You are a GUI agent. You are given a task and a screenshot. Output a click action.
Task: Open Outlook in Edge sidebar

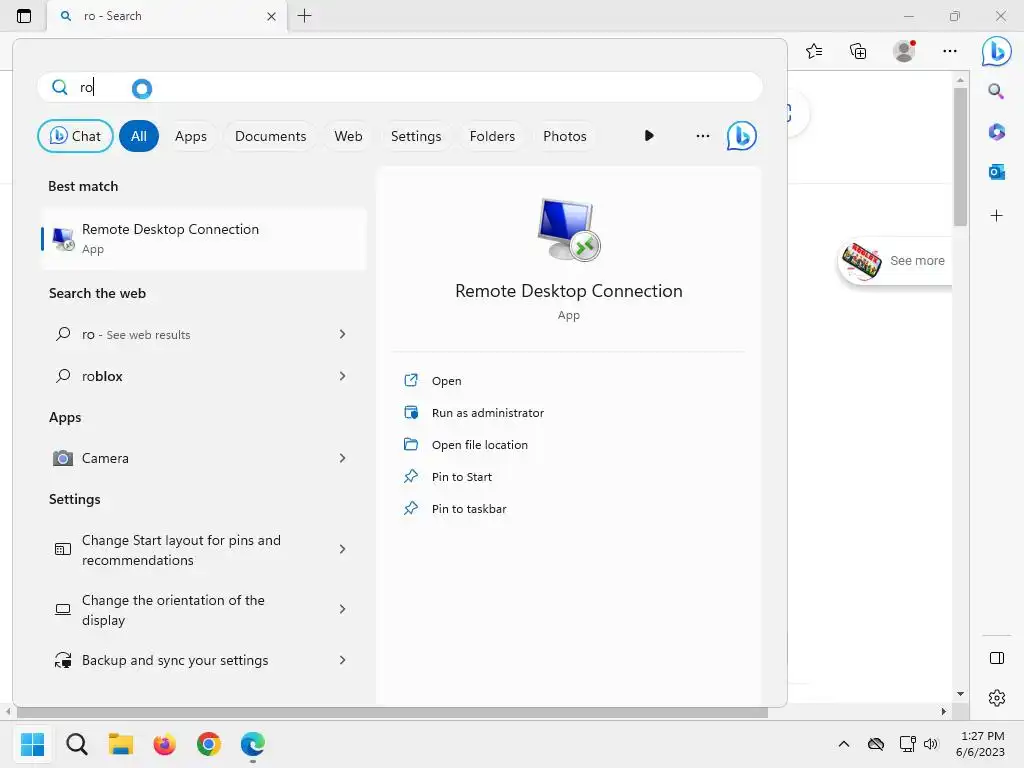click(x=997, y=172)
